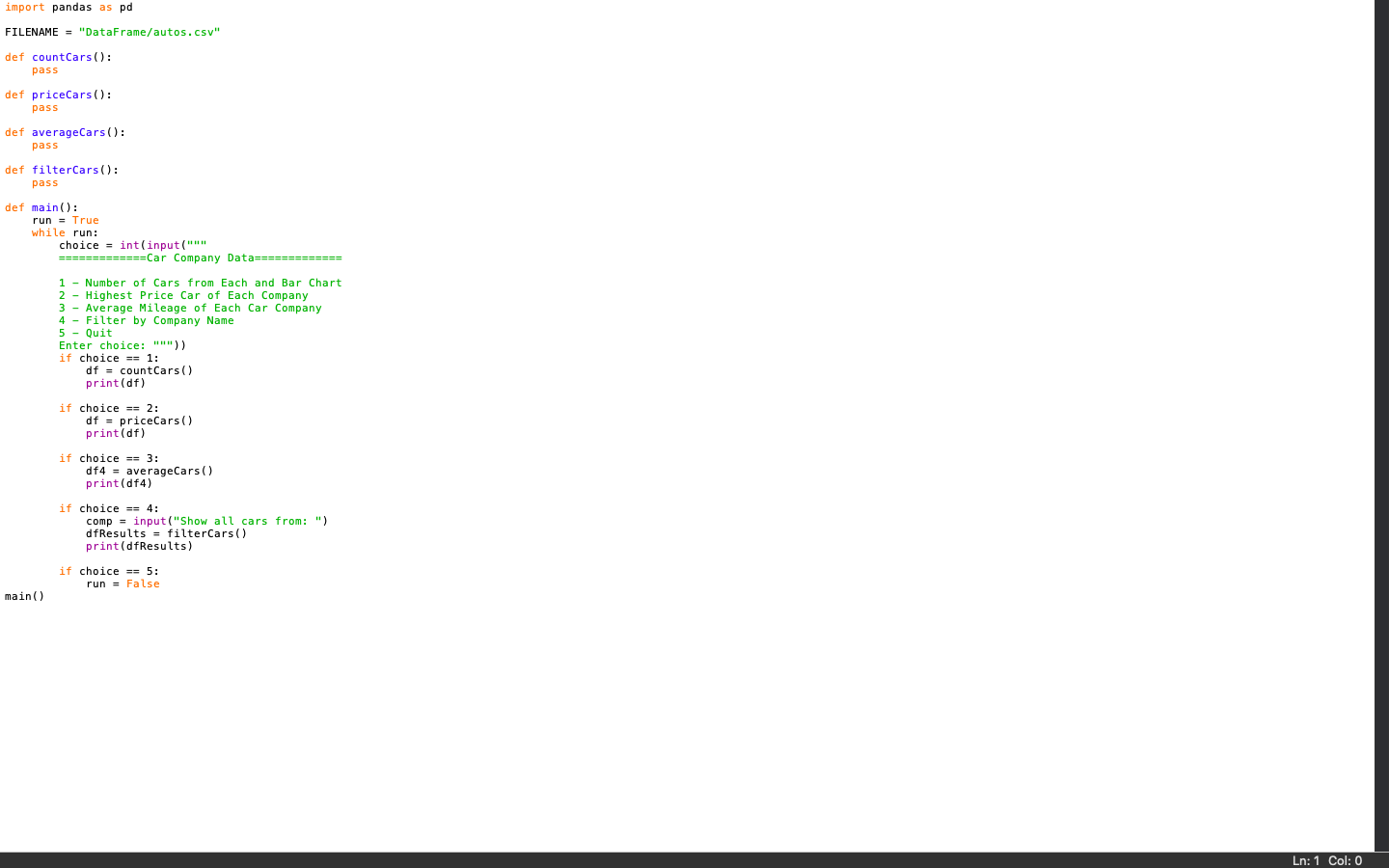Image resolution: width=1389 pixels, height=868 pixels.
Task: Click the main function definition
Action: (39, 207)
